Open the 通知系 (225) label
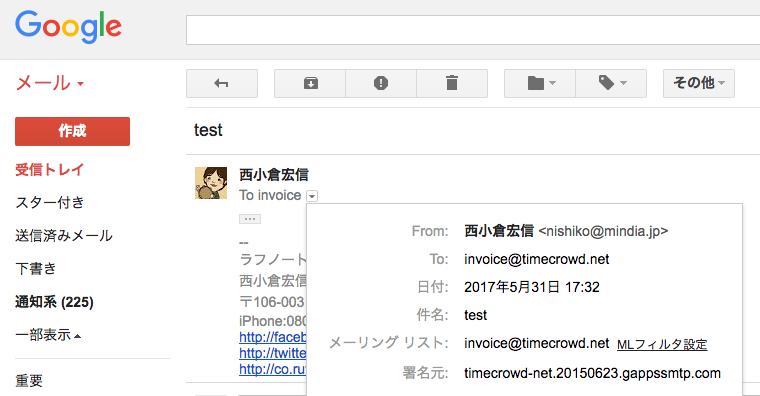Screen dimensions: 760x396 click(54, 302)
